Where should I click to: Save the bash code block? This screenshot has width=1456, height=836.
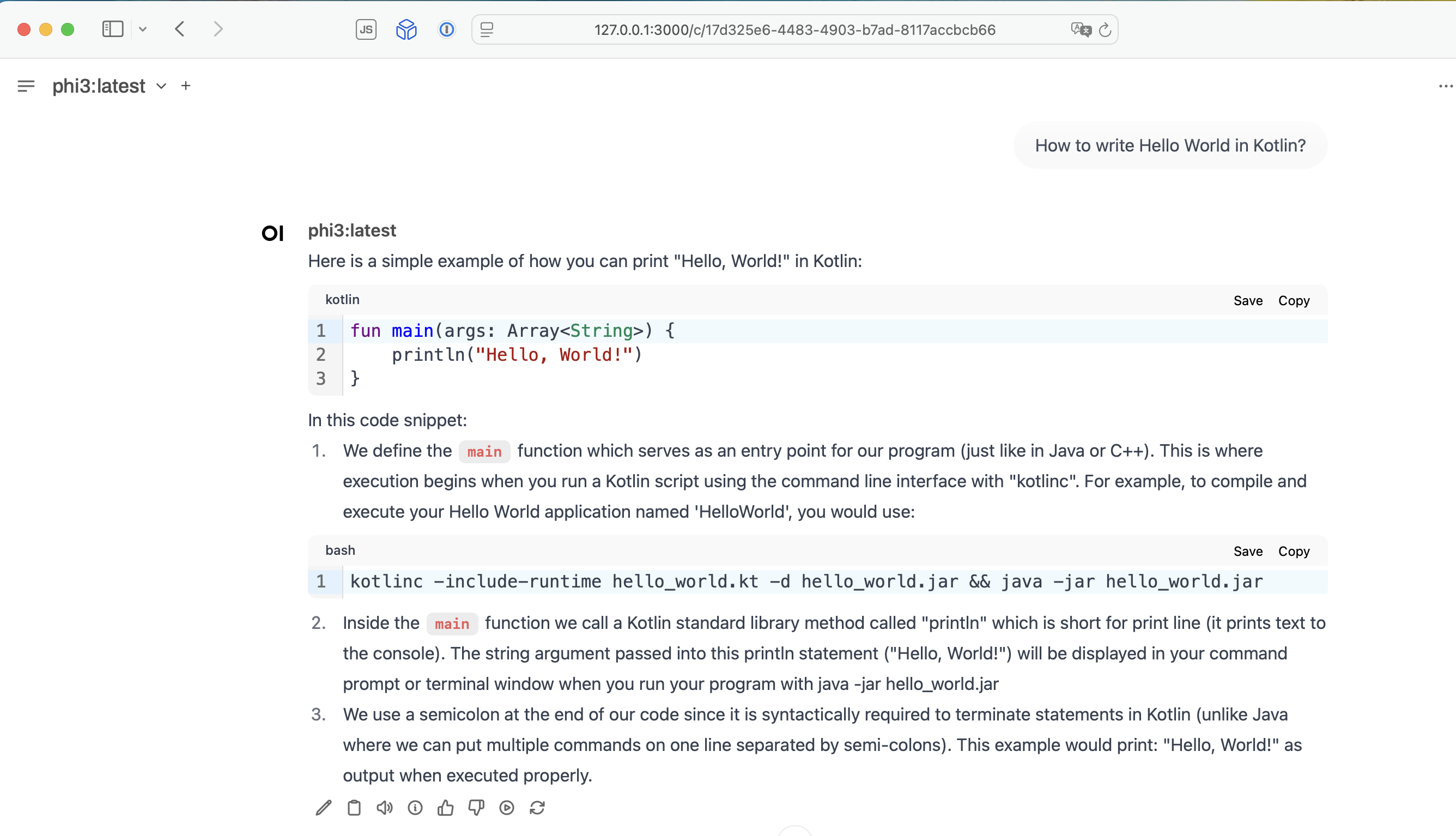(1248, 551)
